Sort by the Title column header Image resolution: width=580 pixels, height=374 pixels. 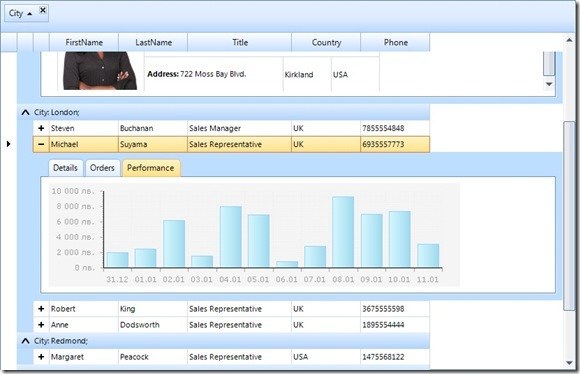[240, 42]
